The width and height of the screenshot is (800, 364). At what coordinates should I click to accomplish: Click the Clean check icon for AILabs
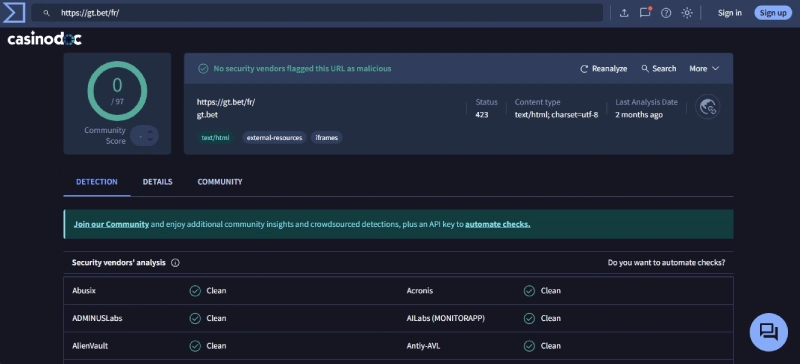[529, 319]
